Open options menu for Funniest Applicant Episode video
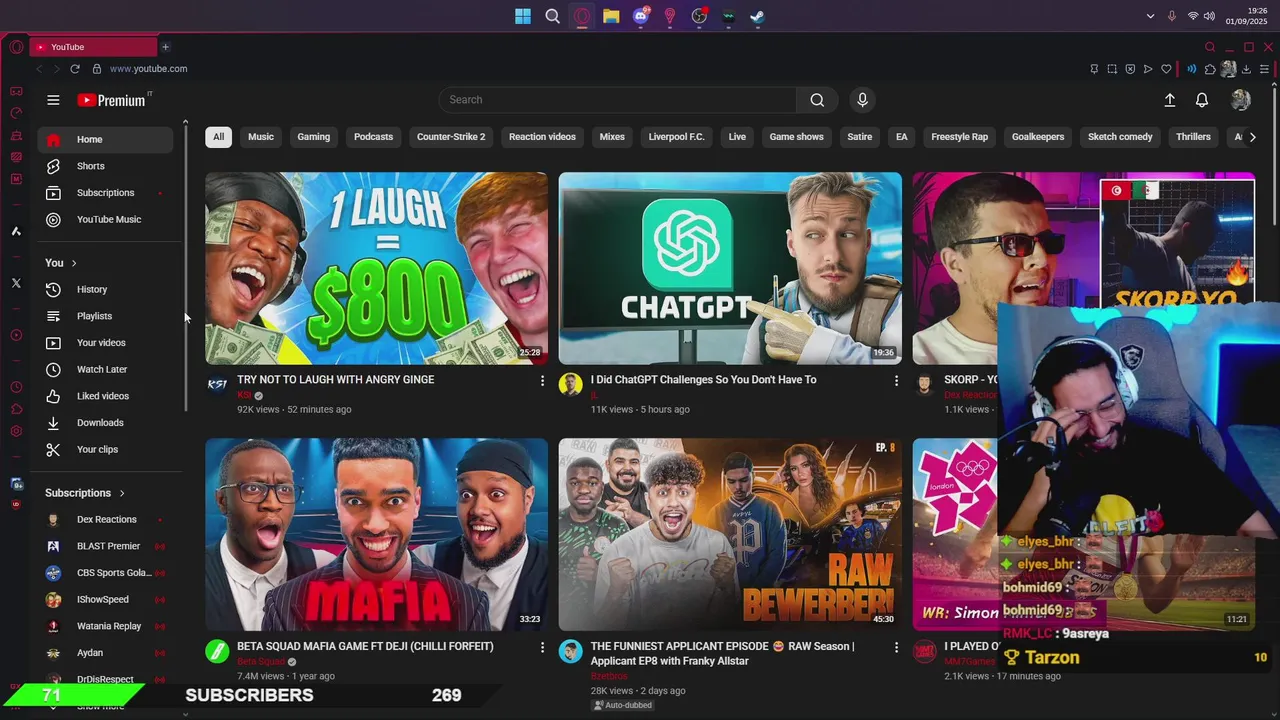The width and height of the screenshot is (1280, 720). tap(896, 648)
